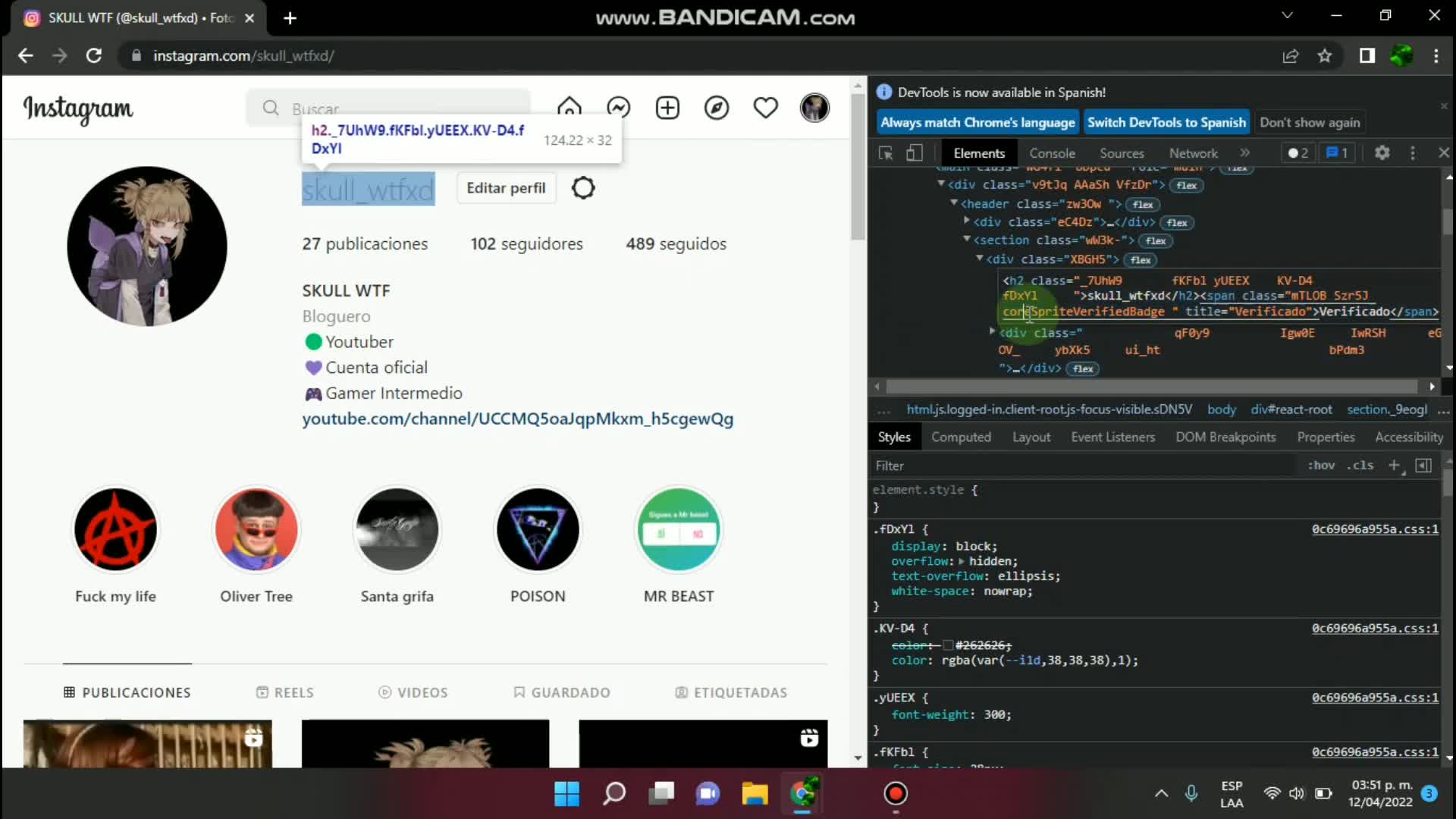
Task: Click Switch DevTools to Spanish
Action: (x=1166, y=122)
